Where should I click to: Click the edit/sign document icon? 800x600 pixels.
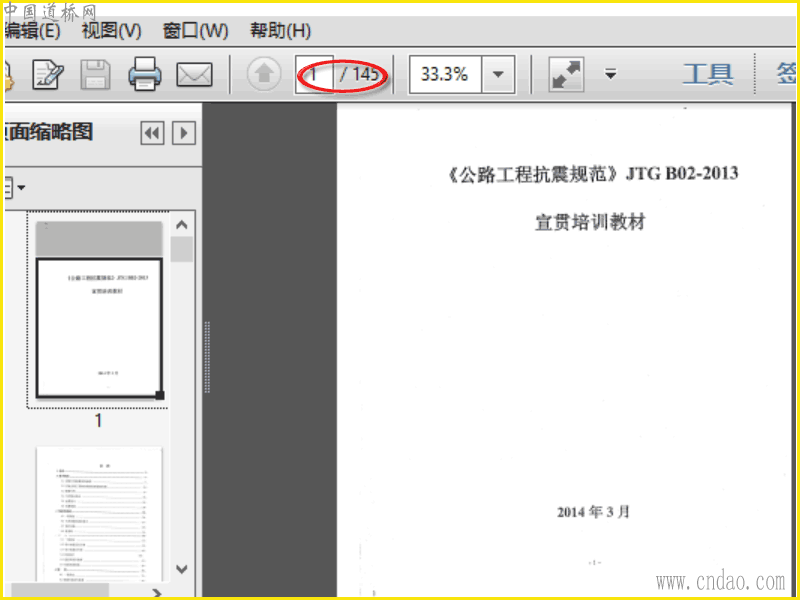[x=48, y=74]
